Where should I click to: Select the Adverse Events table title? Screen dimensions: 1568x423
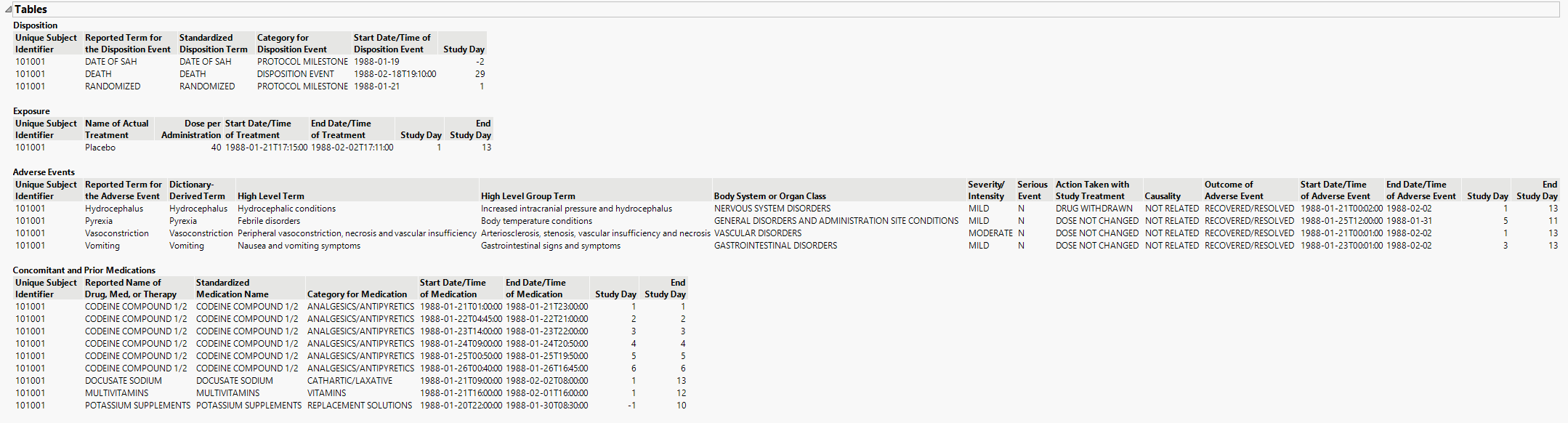click(44, 172)
